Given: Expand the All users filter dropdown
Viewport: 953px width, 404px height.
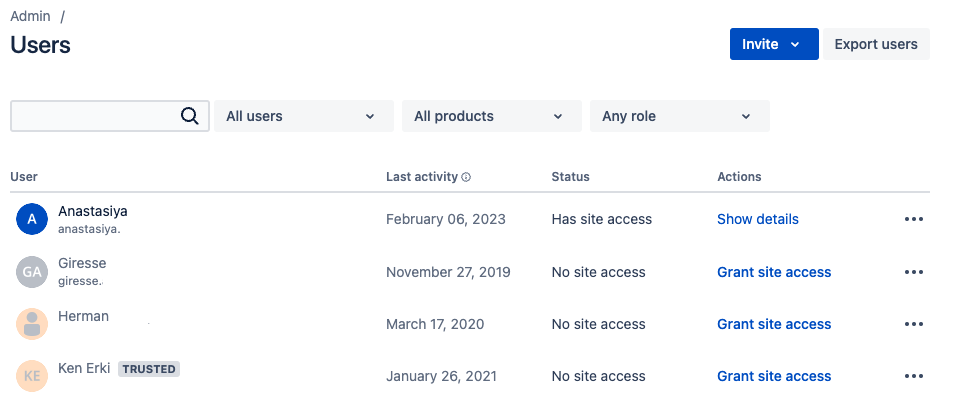Looking at the screenshot, I should click(x=304, y=116).
